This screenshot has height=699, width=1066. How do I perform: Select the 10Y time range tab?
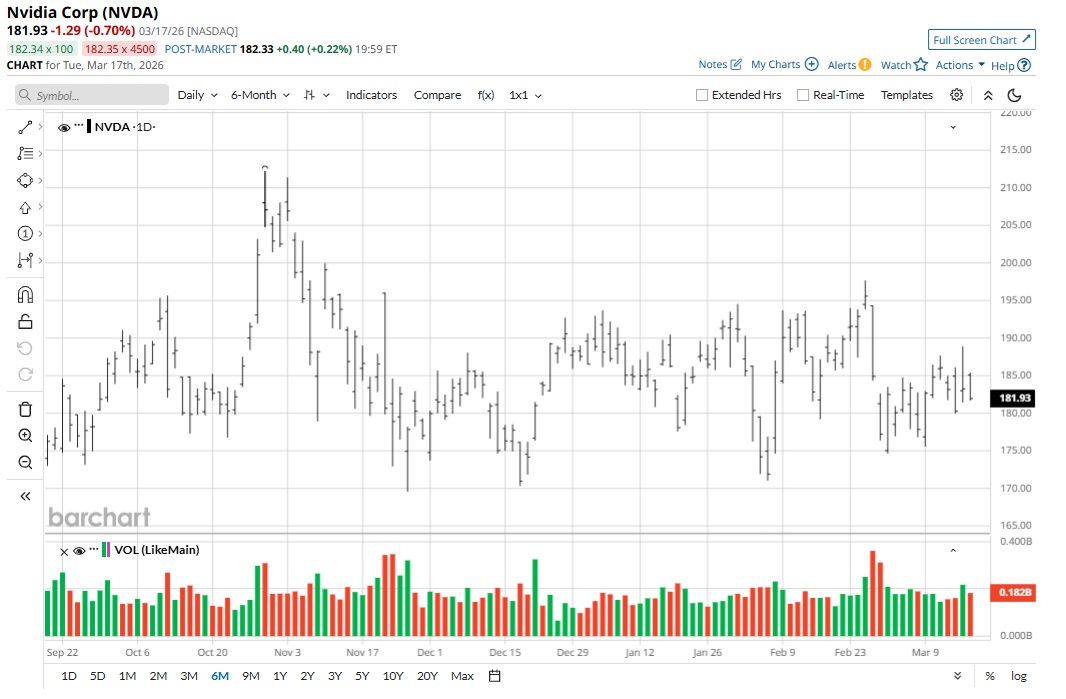tap(393, 676)
